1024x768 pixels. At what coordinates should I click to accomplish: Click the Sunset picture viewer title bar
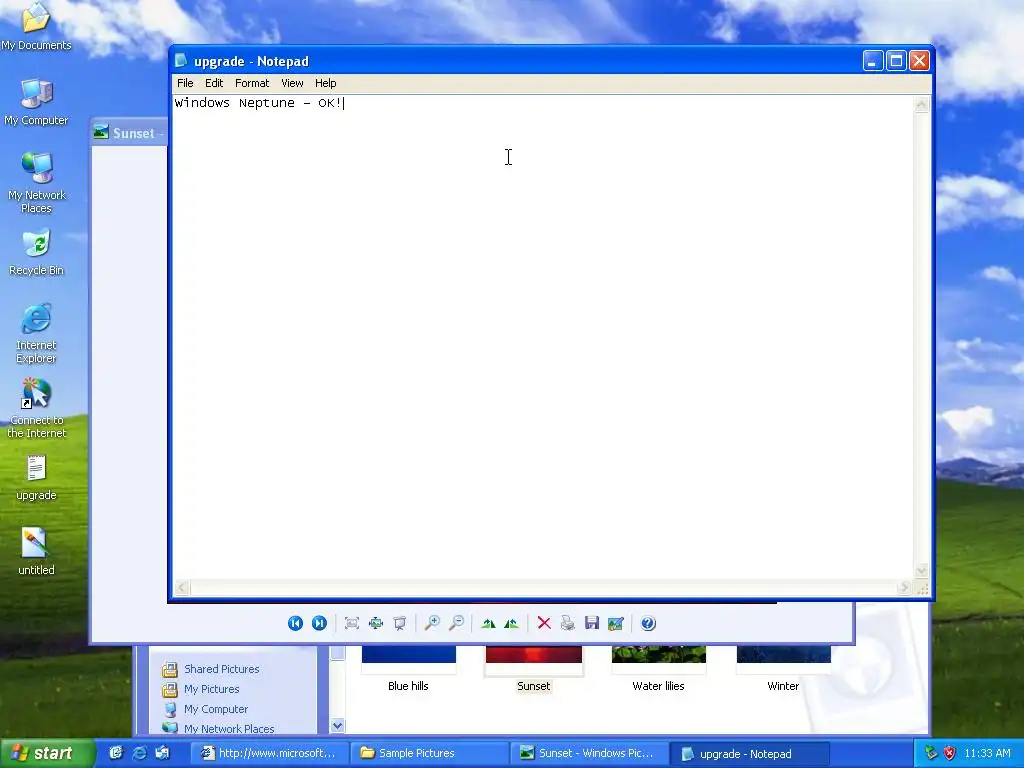point(129,133)
